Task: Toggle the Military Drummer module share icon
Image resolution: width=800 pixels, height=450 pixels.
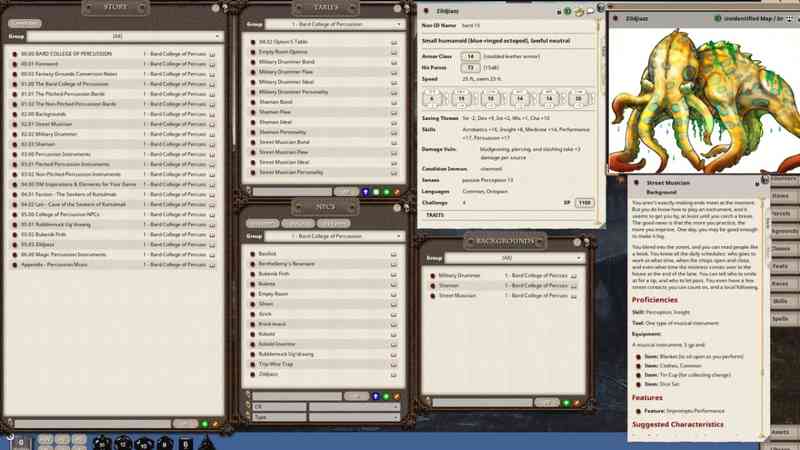Action: pyautogui.click(x=574, y=275)
